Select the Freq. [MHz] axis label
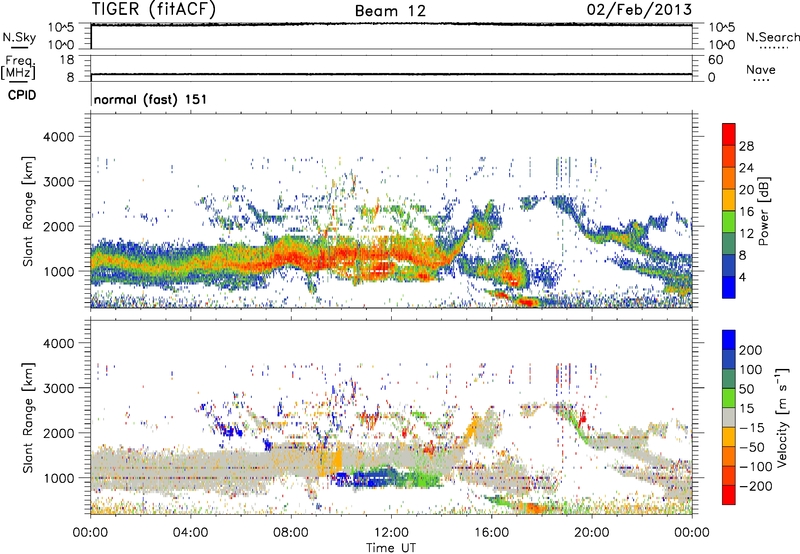This screenshot has width=800, height=554. [18, 68]
